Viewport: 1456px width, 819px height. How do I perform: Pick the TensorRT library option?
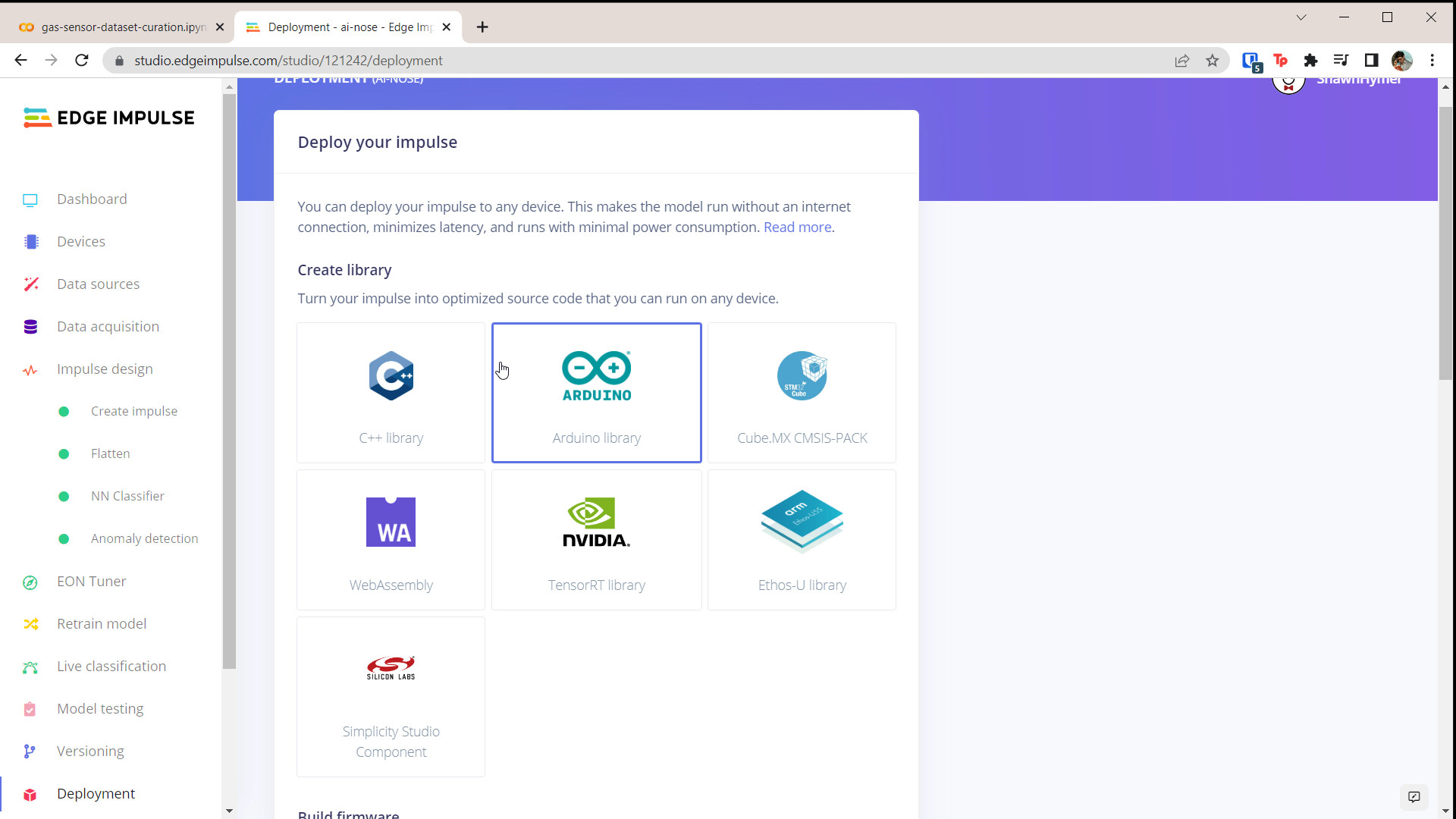click(596, 539)
